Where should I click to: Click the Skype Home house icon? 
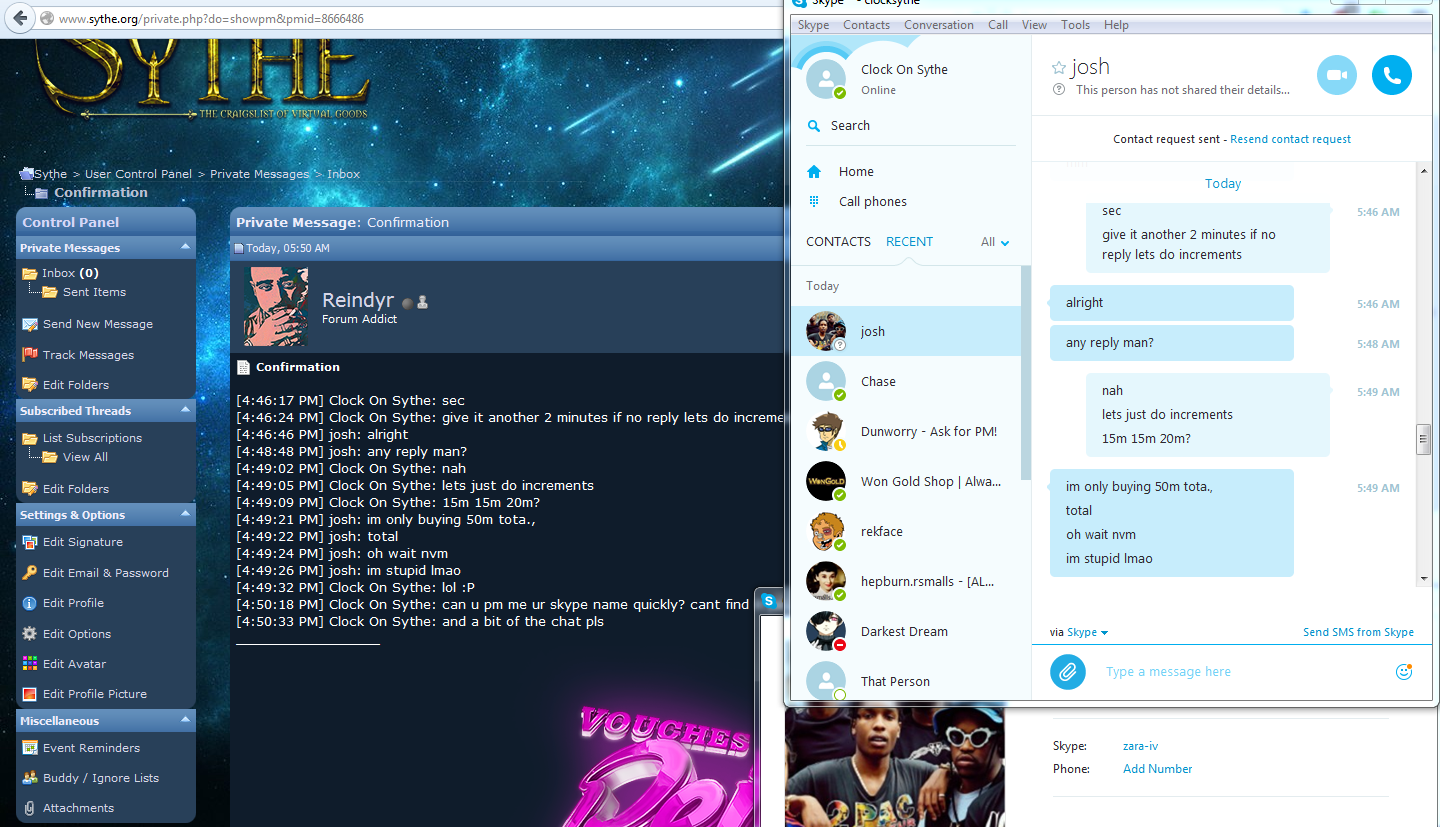point(815,172)
